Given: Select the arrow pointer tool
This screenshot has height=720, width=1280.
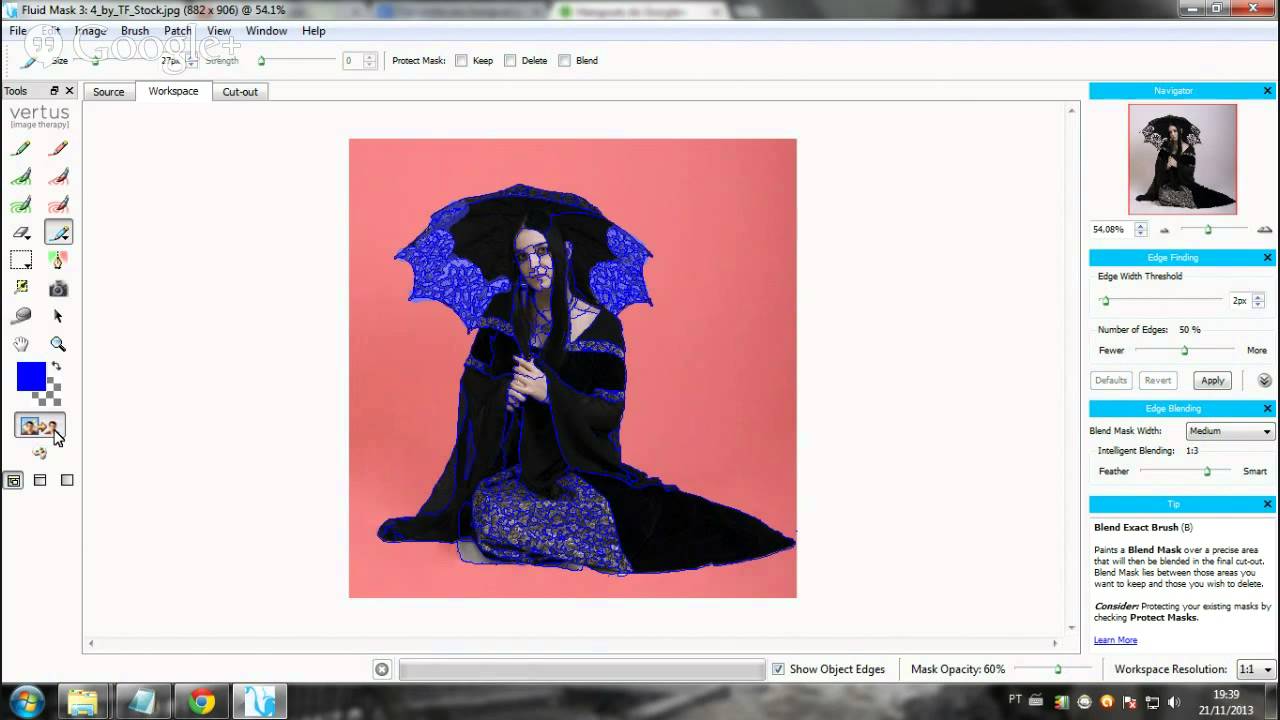Looking at the screenshot, I should 58,316.
